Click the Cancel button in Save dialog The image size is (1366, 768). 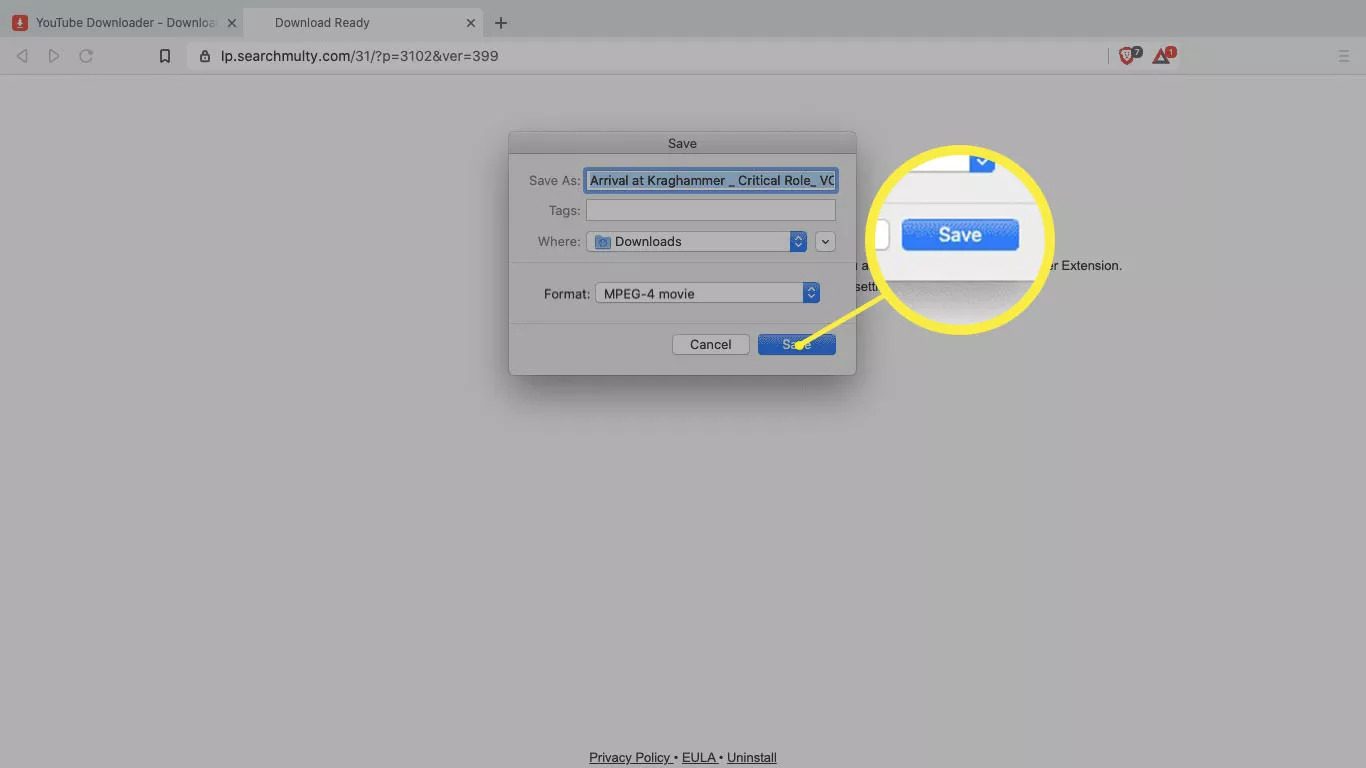[x=710, y=344]
